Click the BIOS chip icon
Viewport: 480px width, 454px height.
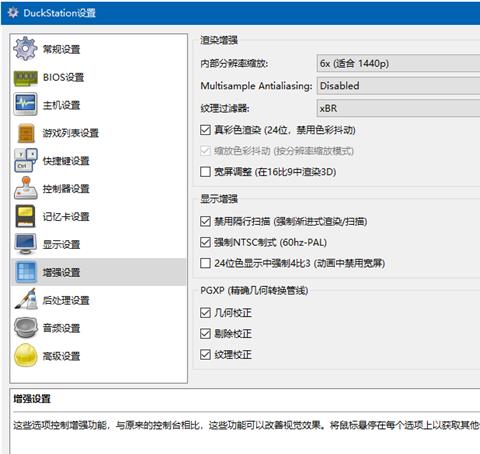(x=25, y=78)
